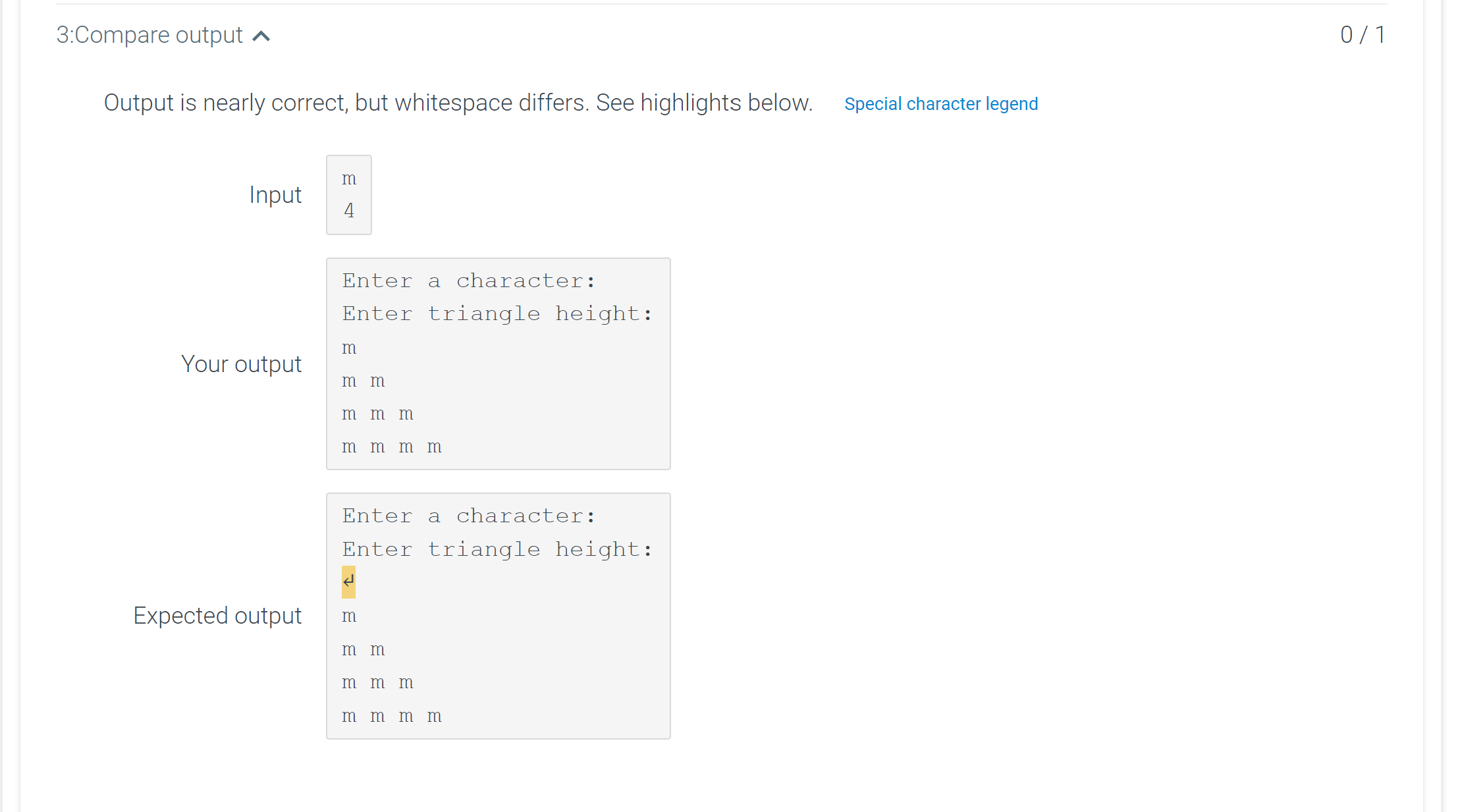Click "Enter a character:" in Your output
This screenshot has height=812, width=1458.
tap(468, 281)
